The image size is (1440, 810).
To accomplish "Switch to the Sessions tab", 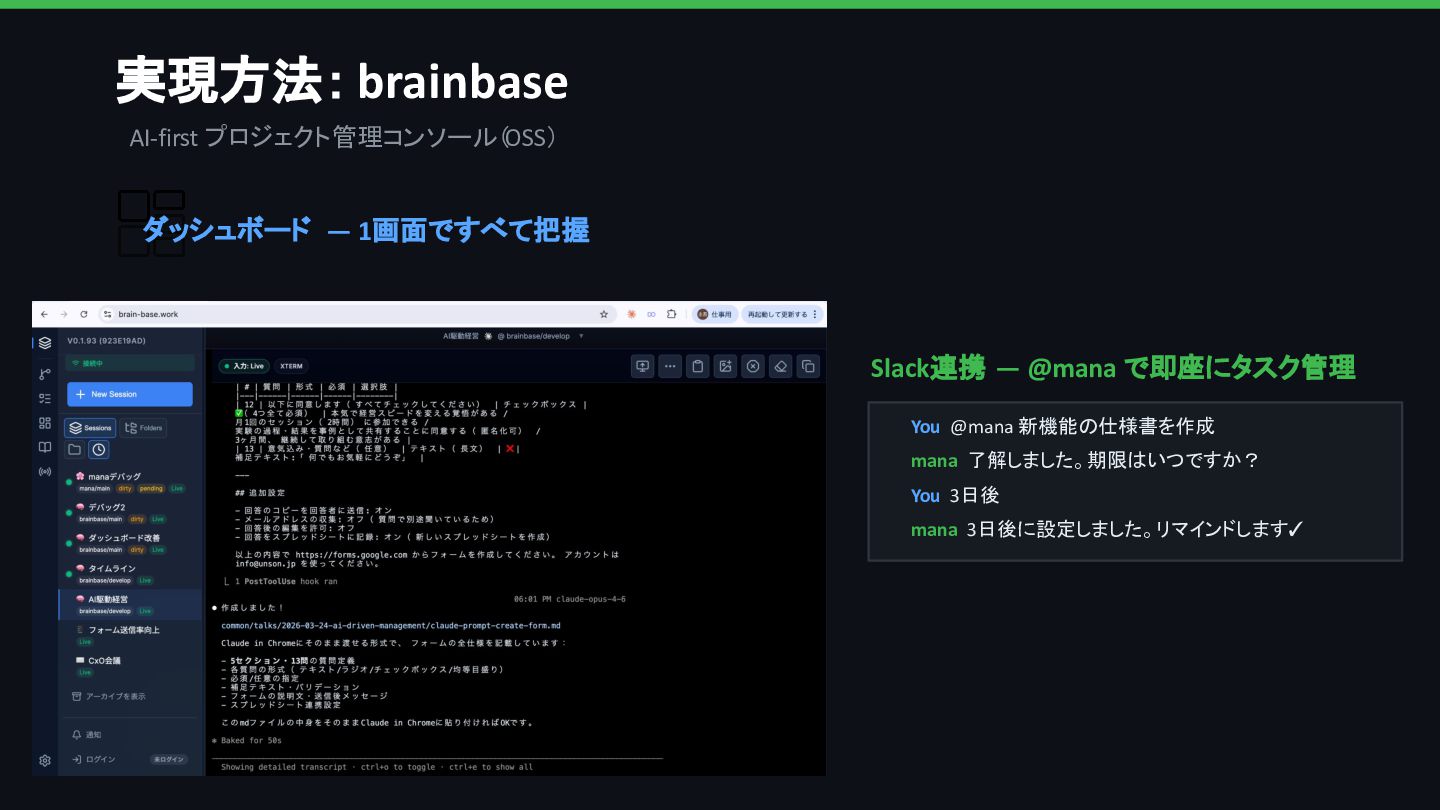I will click(x=90, y=428).
